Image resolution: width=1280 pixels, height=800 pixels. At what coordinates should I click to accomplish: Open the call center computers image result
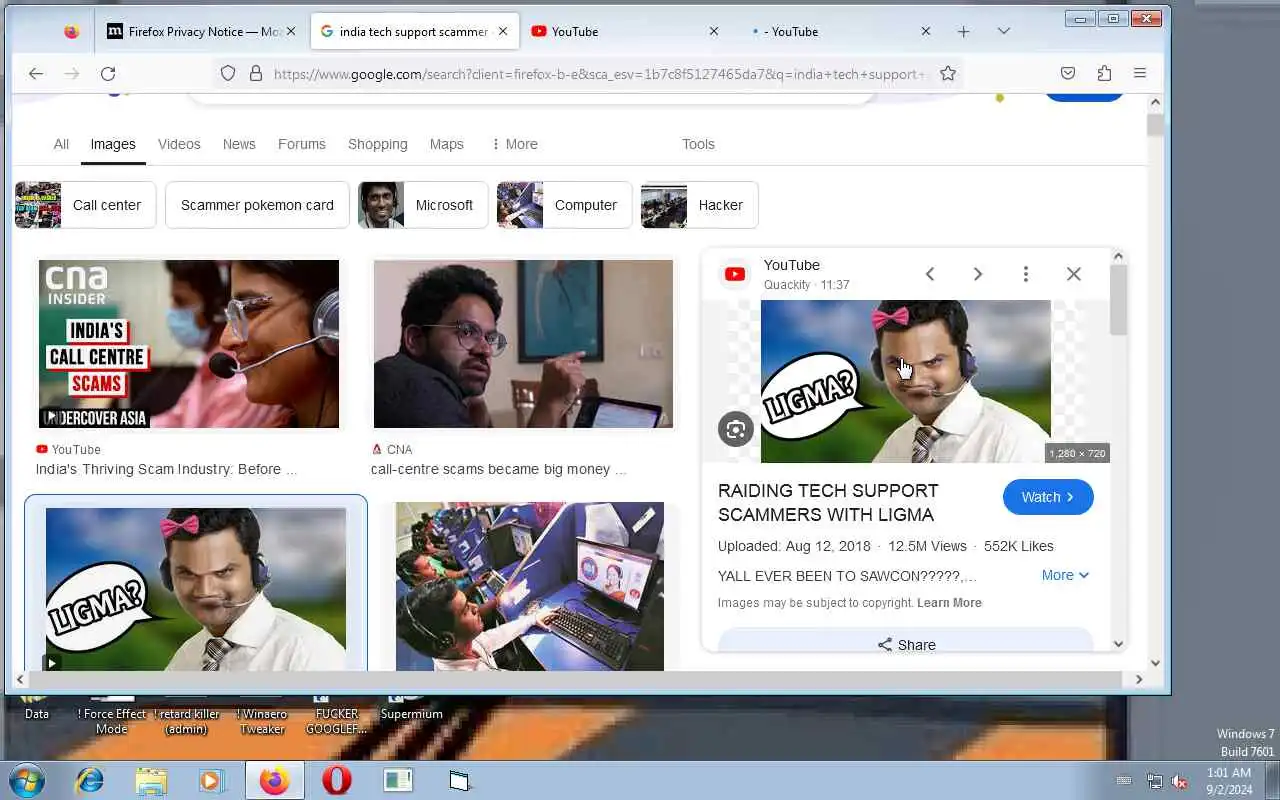click(x=529, y=586)
